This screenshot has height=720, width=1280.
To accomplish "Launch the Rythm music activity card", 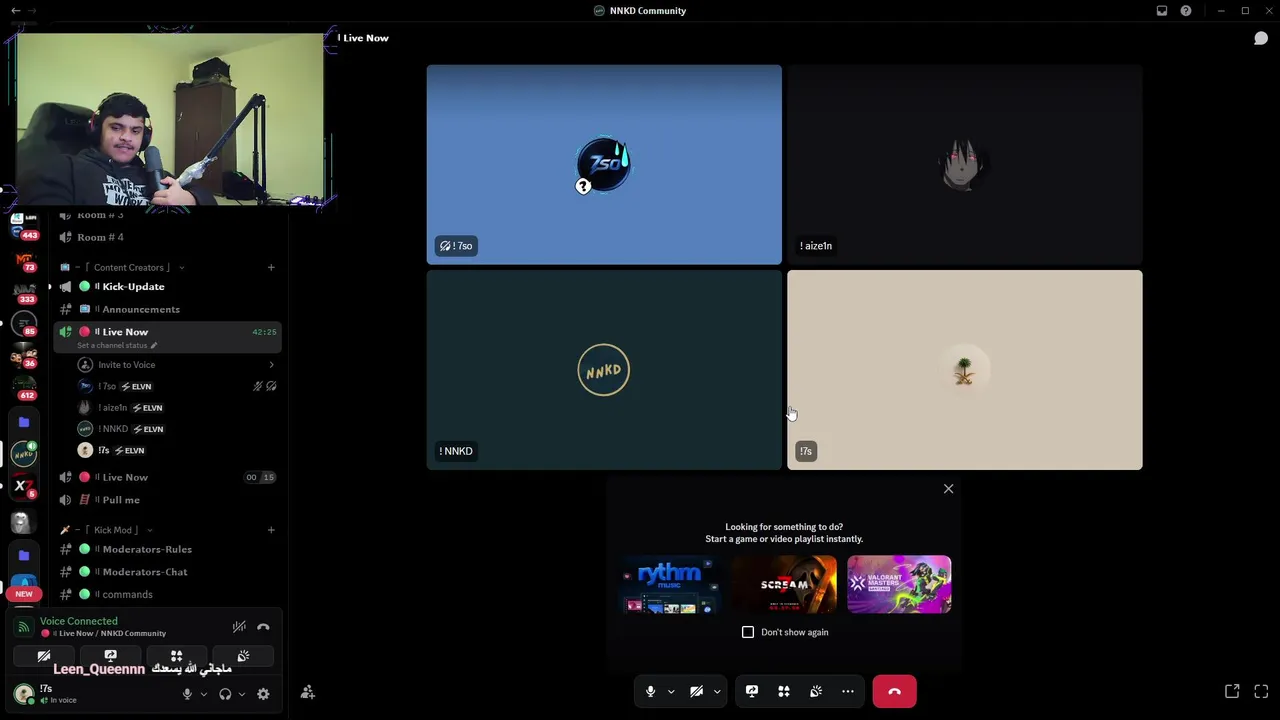I will click(670, 584).
